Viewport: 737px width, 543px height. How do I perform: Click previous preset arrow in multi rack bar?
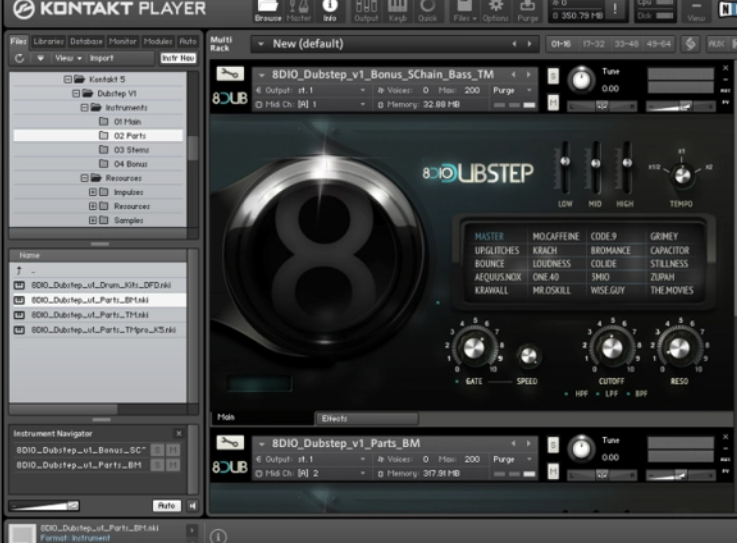[514, 44]
